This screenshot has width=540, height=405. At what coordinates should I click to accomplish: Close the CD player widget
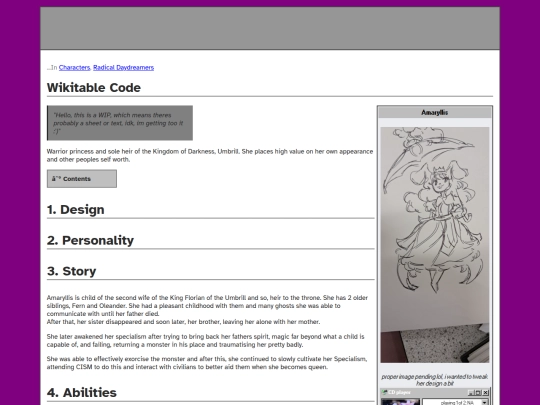485,393
